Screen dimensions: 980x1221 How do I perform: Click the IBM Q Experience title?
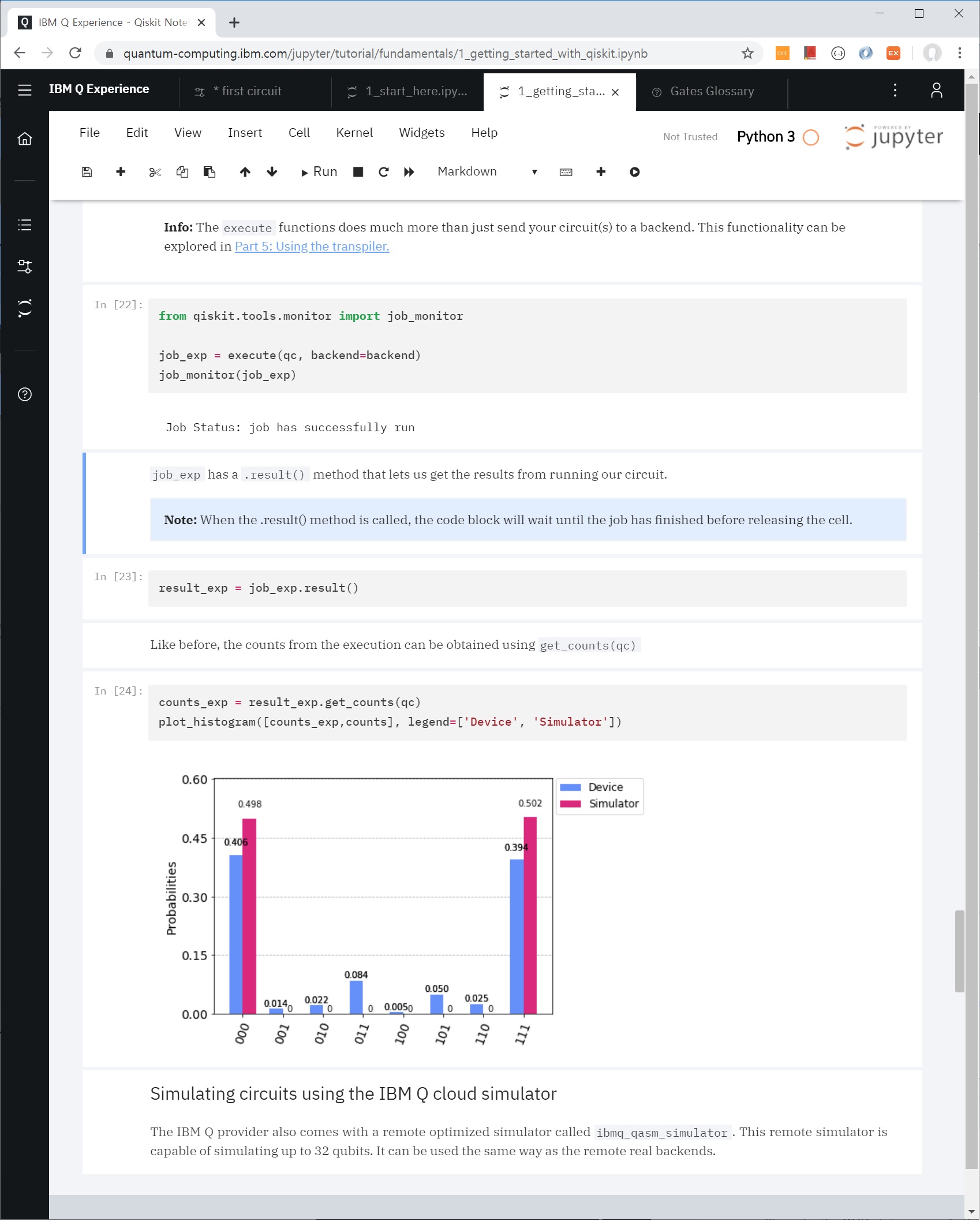(99, 89)
